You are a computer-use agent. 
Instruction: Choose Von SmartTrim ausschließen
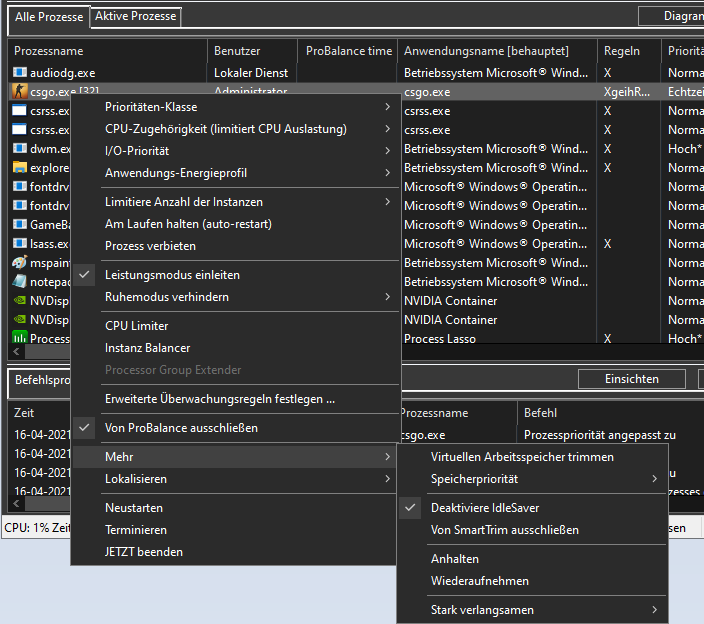click(x=532, y=530)
